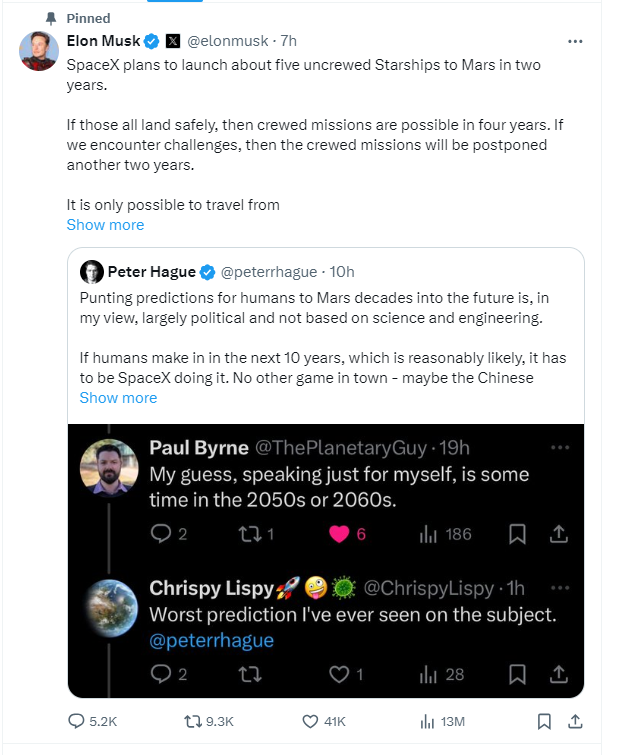Image resolution: width=619 pixels, height=755 pixels.
Task: Click the X affiliation badge icon
Action: coord(173,41)
